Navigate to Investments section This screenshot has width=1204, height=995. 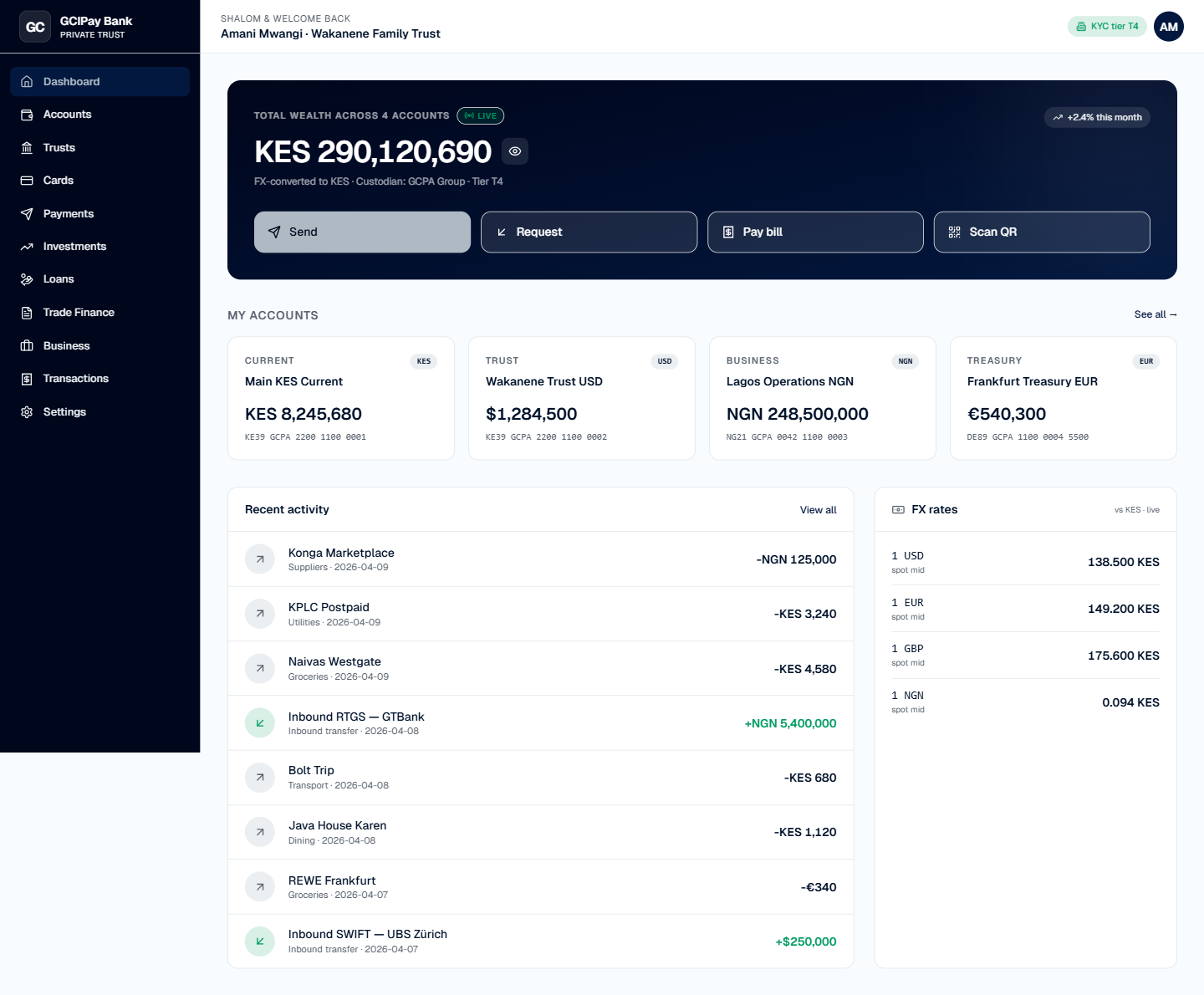[100, 247]
